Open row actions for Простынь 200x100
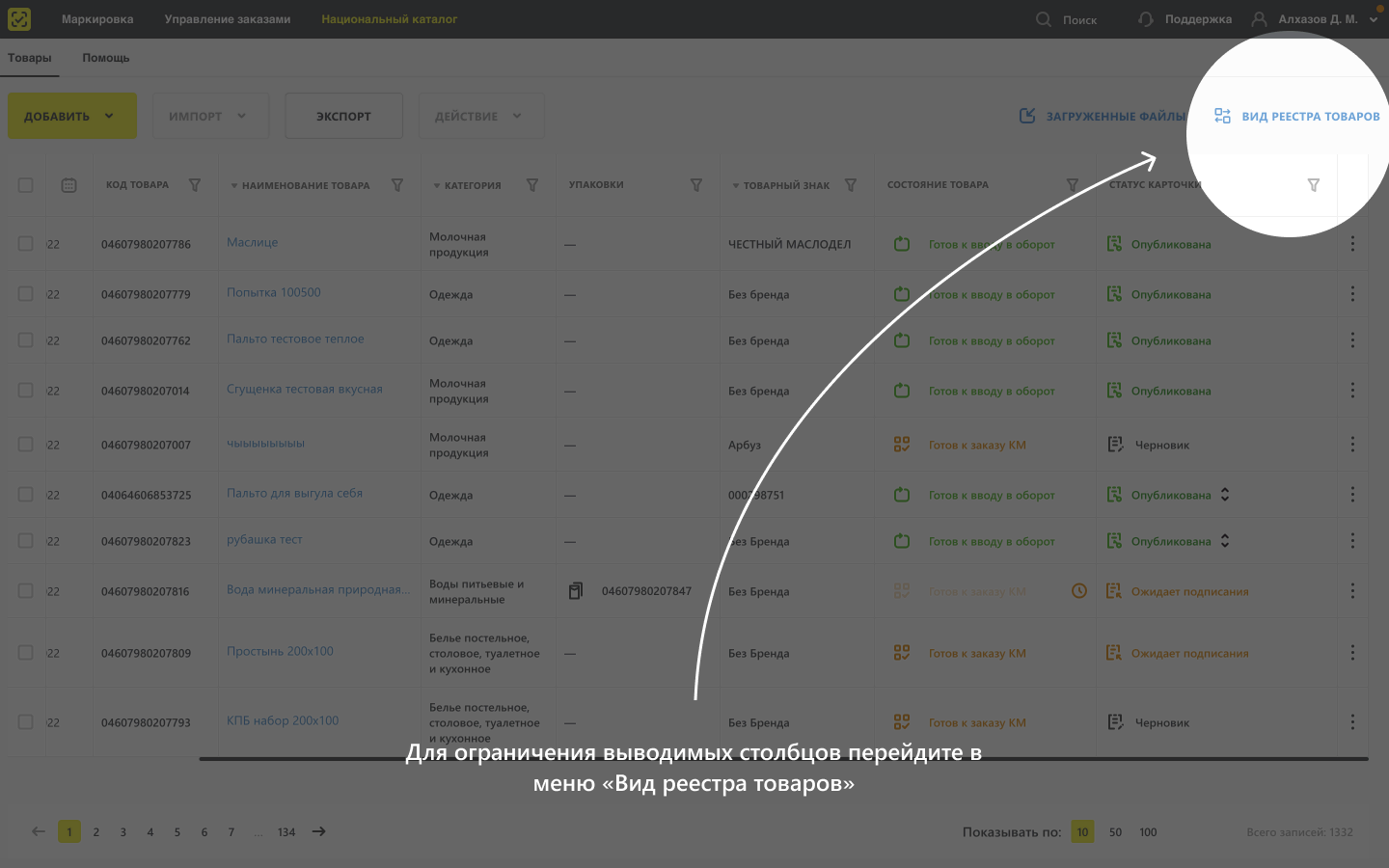Image resolution: width=1389 pixels, height=868 pixels. [1352, 653]
